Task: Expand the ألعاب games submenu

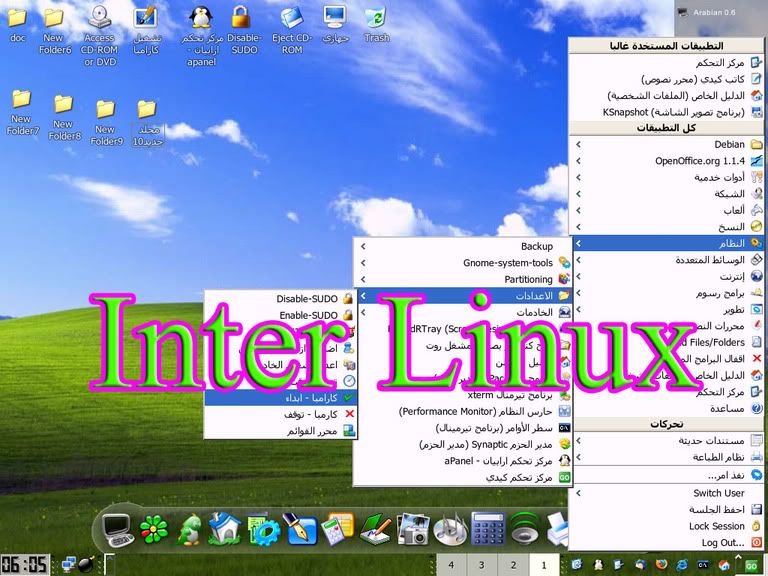Action: [x=668, y=210]
